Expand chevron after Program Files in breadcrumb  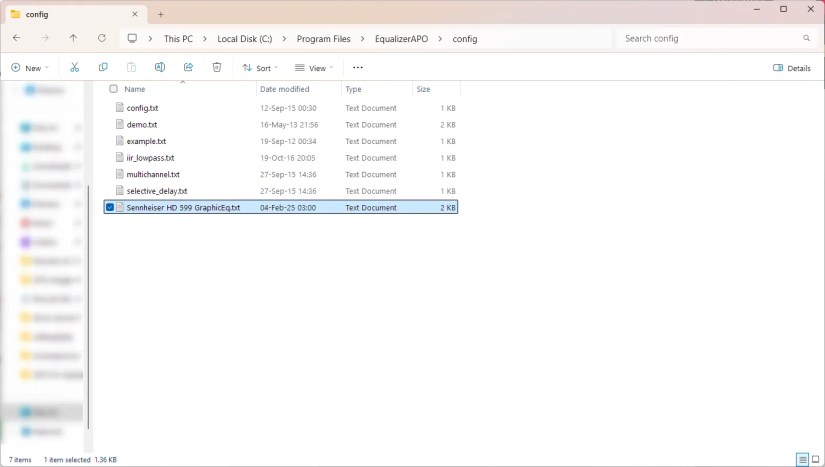coord(363,38)
